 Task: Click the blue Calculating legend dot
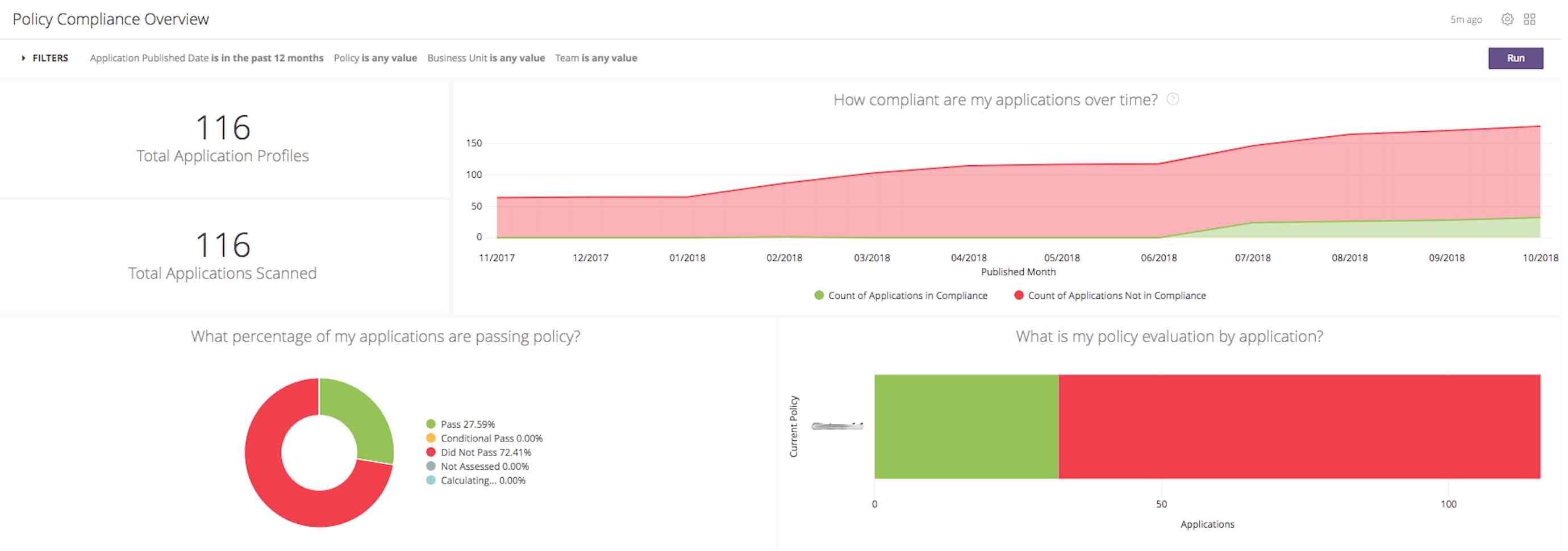pos(431,481)
